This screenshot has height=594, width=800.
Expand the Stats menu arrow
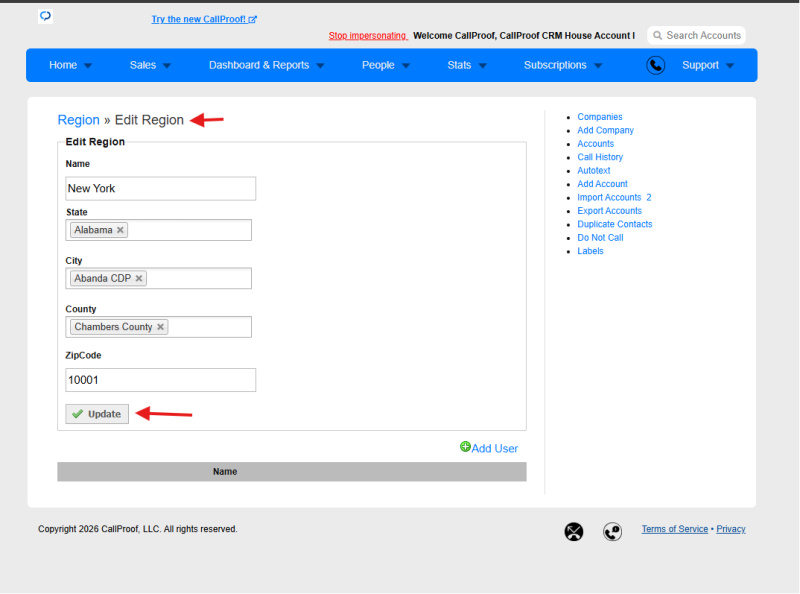483,66
